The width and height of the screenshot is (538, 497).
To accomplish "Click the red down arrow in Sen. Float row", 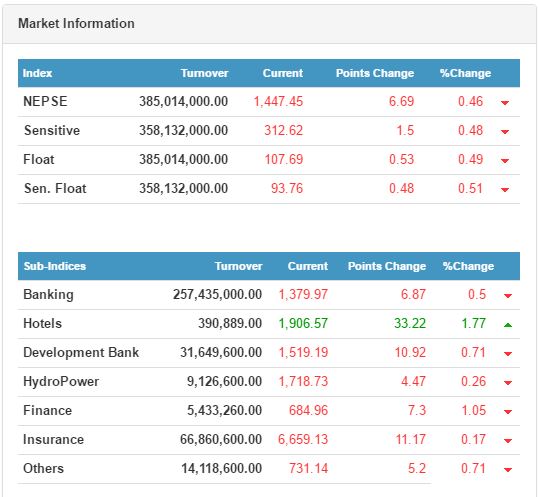I will 505,190.
